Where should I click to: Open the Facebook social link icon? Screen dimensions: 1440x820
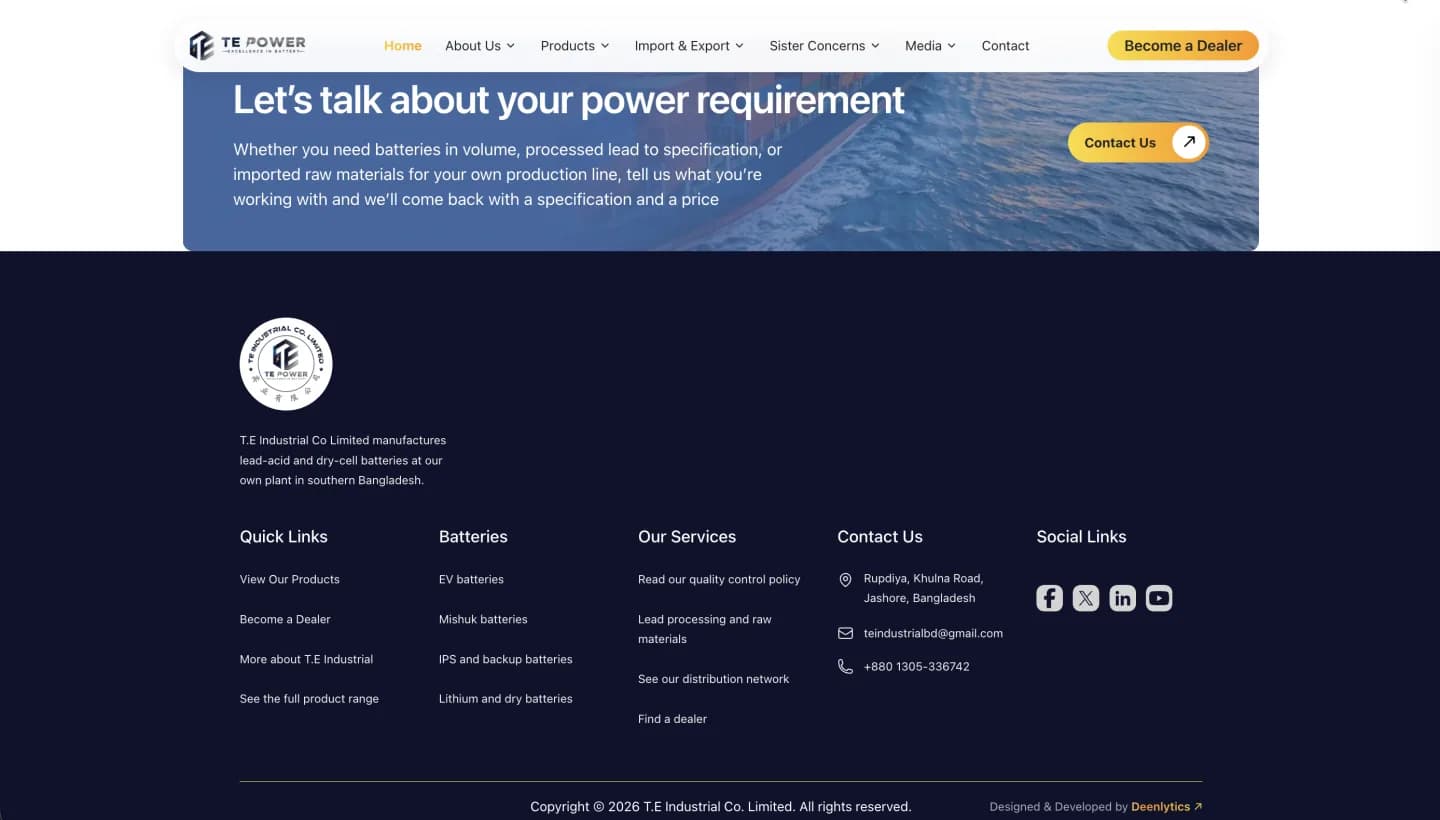pos(1049,598)
